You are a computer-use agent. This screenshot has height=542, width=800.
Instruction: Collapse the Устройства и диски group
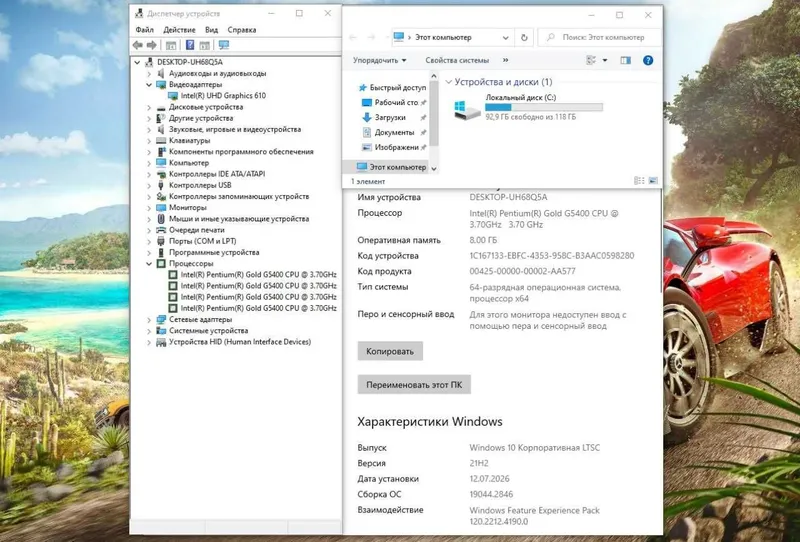[448, 82]
